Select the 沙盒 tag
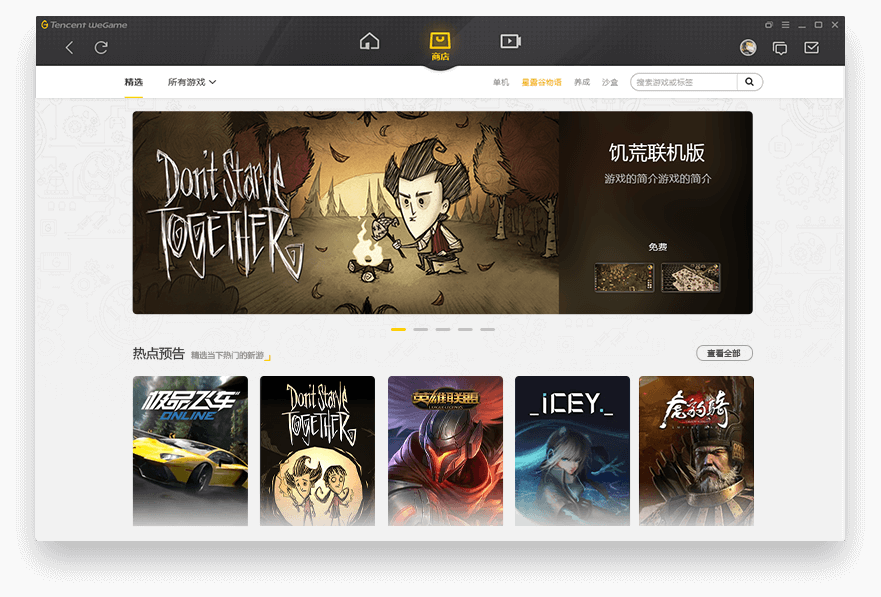 coord(610,82)
